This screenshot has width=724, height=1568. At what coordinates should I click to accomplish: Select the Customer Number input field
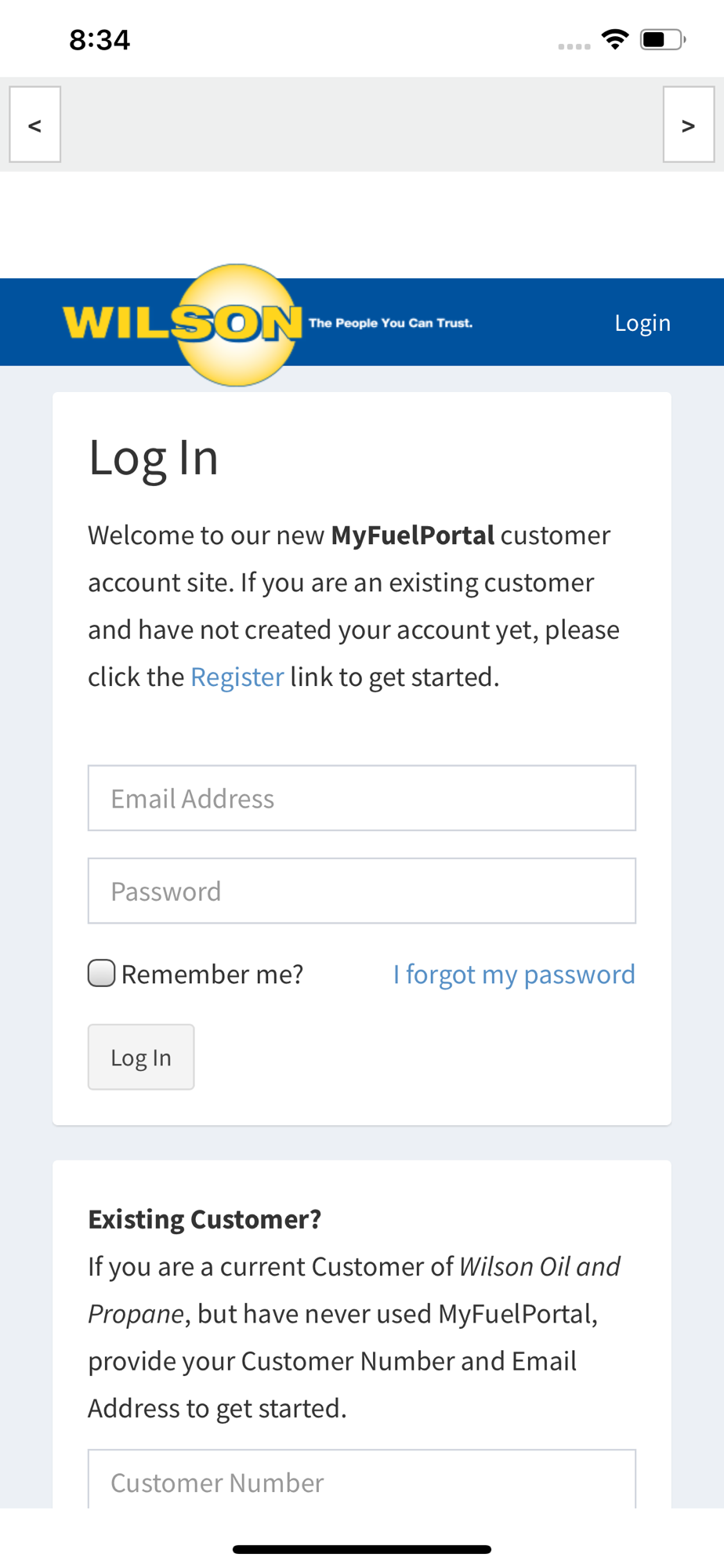click(362, 1482)
